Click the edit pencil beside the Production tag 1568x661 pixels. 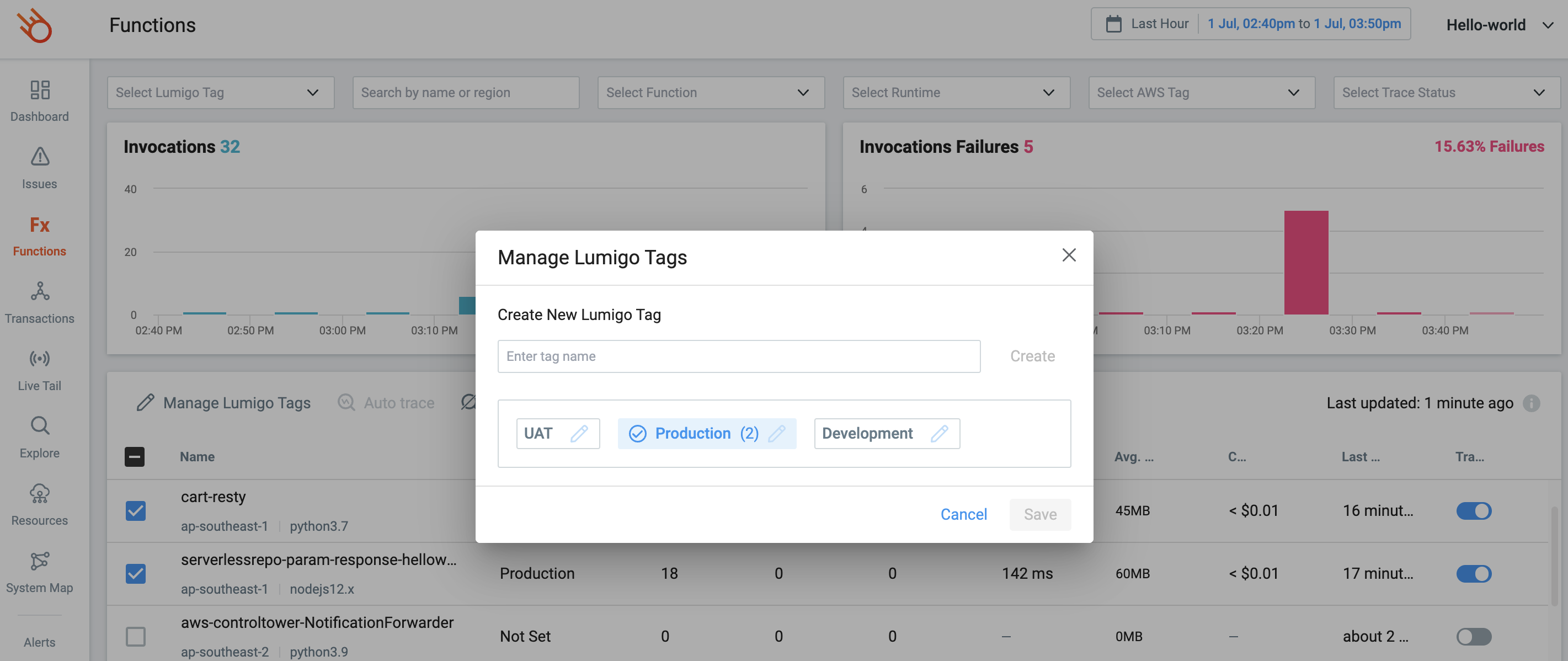pyautogui.click(x=776, y=433)
